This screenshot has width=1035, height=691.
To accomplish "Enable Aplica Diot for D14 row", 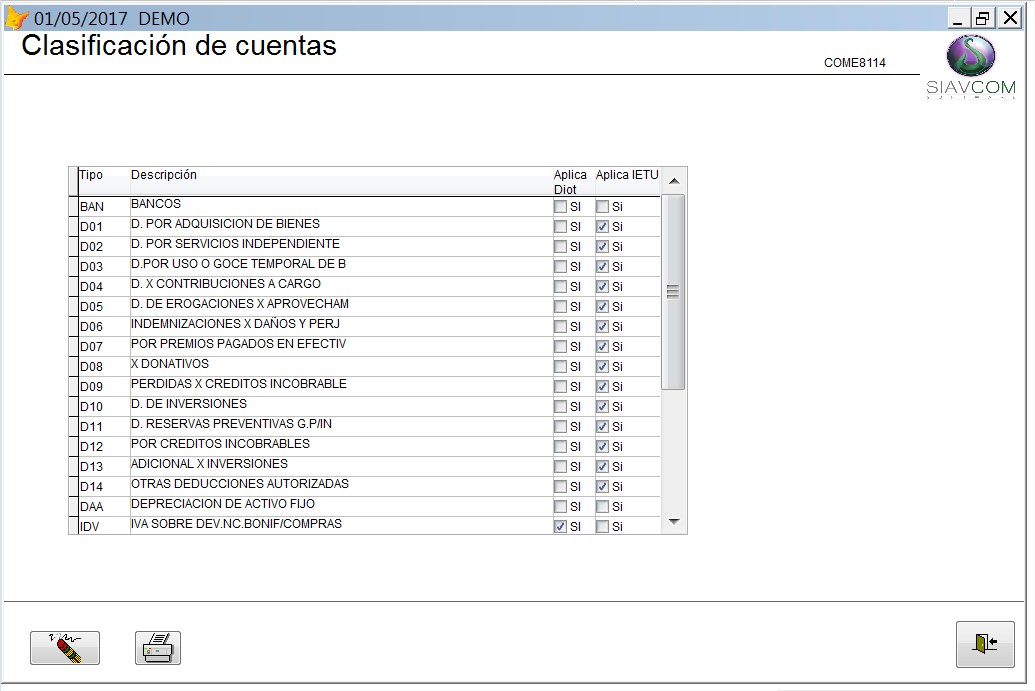I will pyautogui.click(x=560, y=486).
